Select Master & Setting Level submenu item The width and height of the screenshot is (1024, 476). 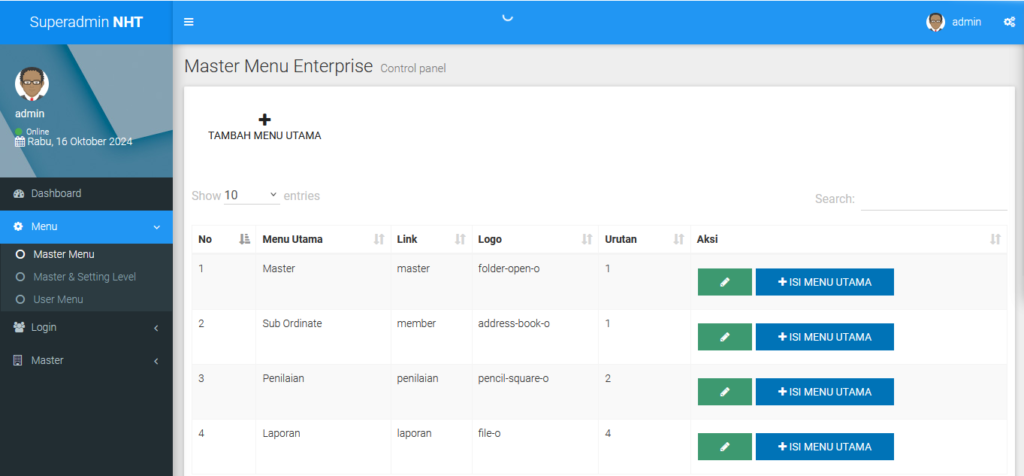[x=84, y=277]
